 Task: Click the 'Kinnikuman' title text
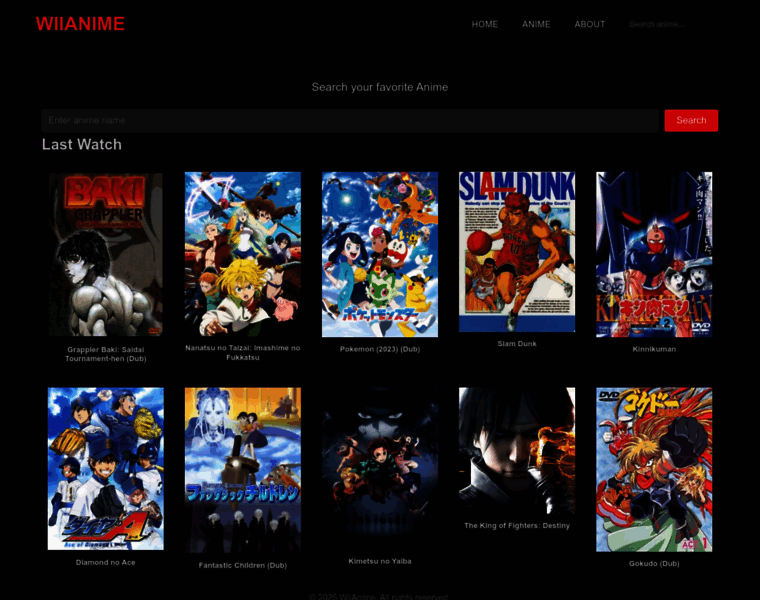[x=654, y=349]
